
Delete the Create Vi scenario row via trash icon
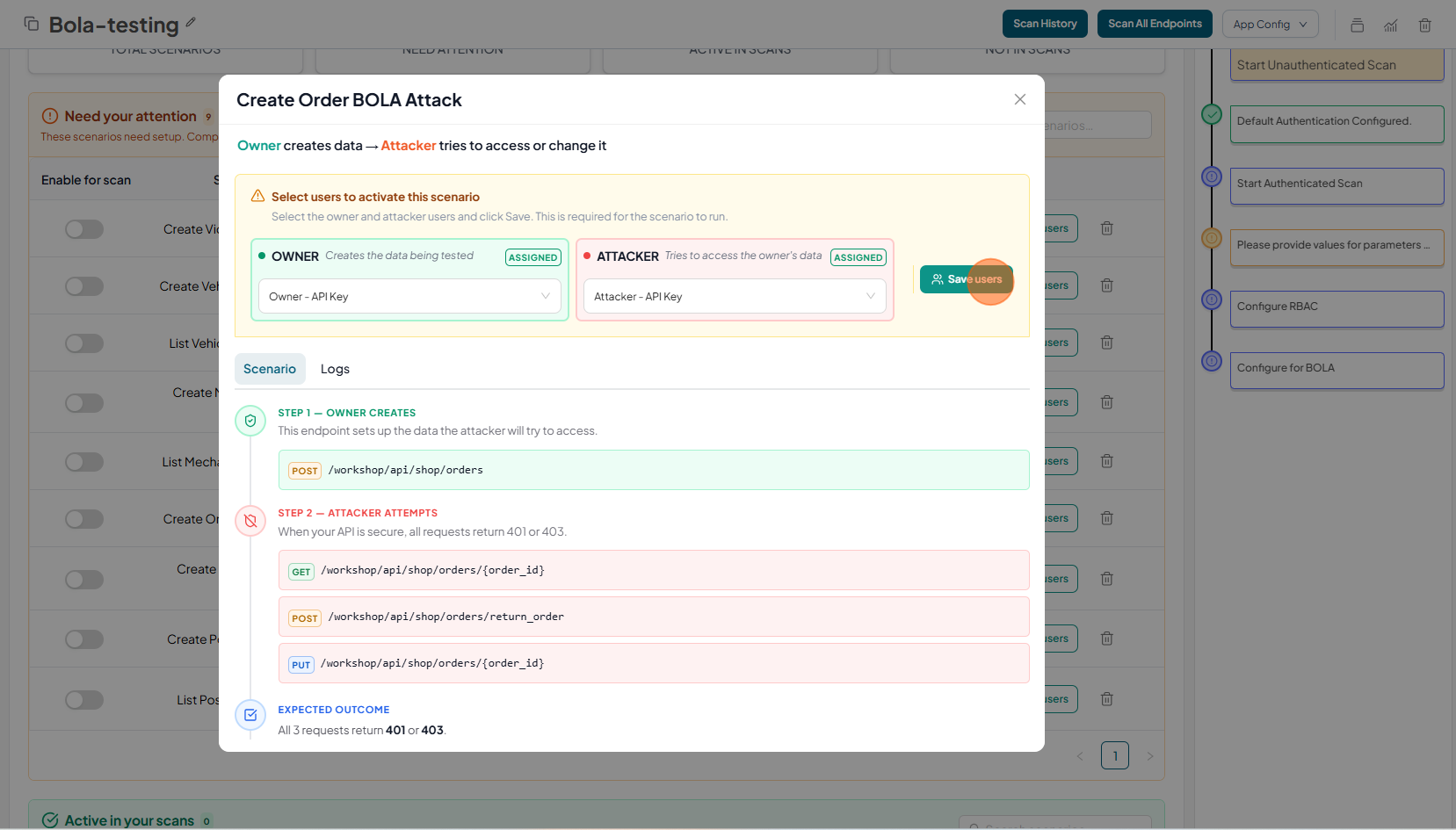tap(1107, 228)
